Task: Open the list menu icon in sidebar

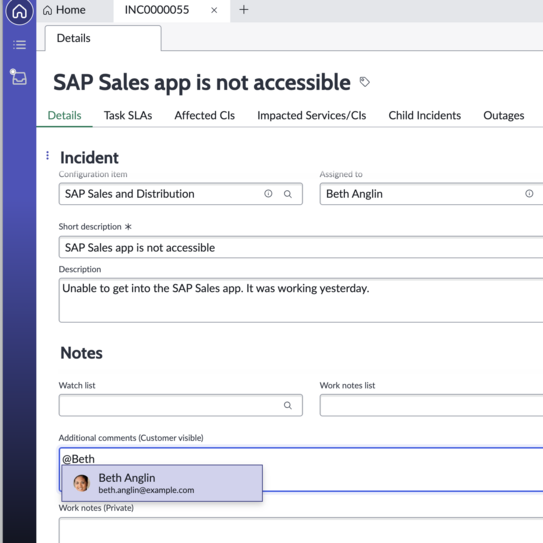Action: pyautogui.click(x=19, y=45)
